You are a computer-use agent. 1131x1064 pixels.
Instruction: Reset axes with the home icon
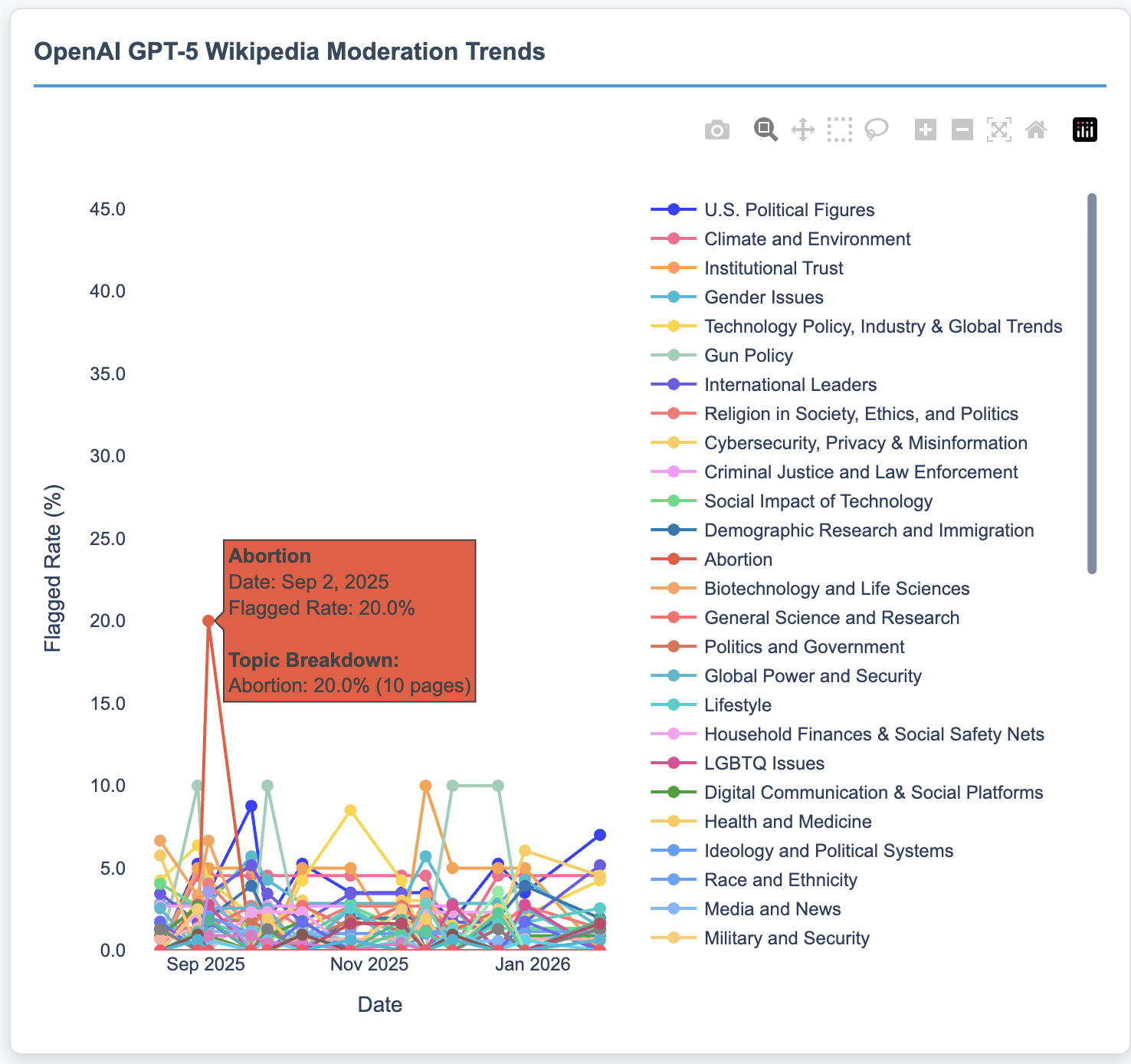1036,130
